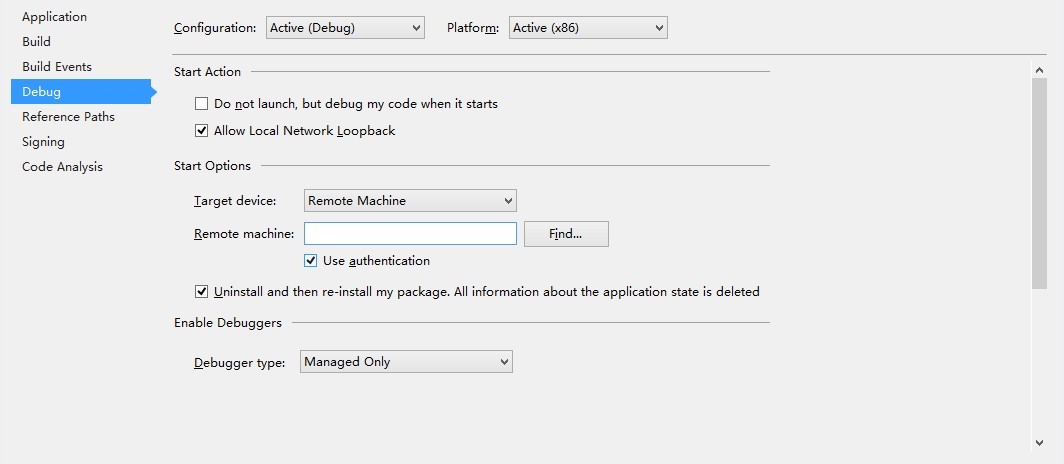The image size is (1064, 464).
Task: Open the Platform dropdown
Action: [x=588, y=28]
